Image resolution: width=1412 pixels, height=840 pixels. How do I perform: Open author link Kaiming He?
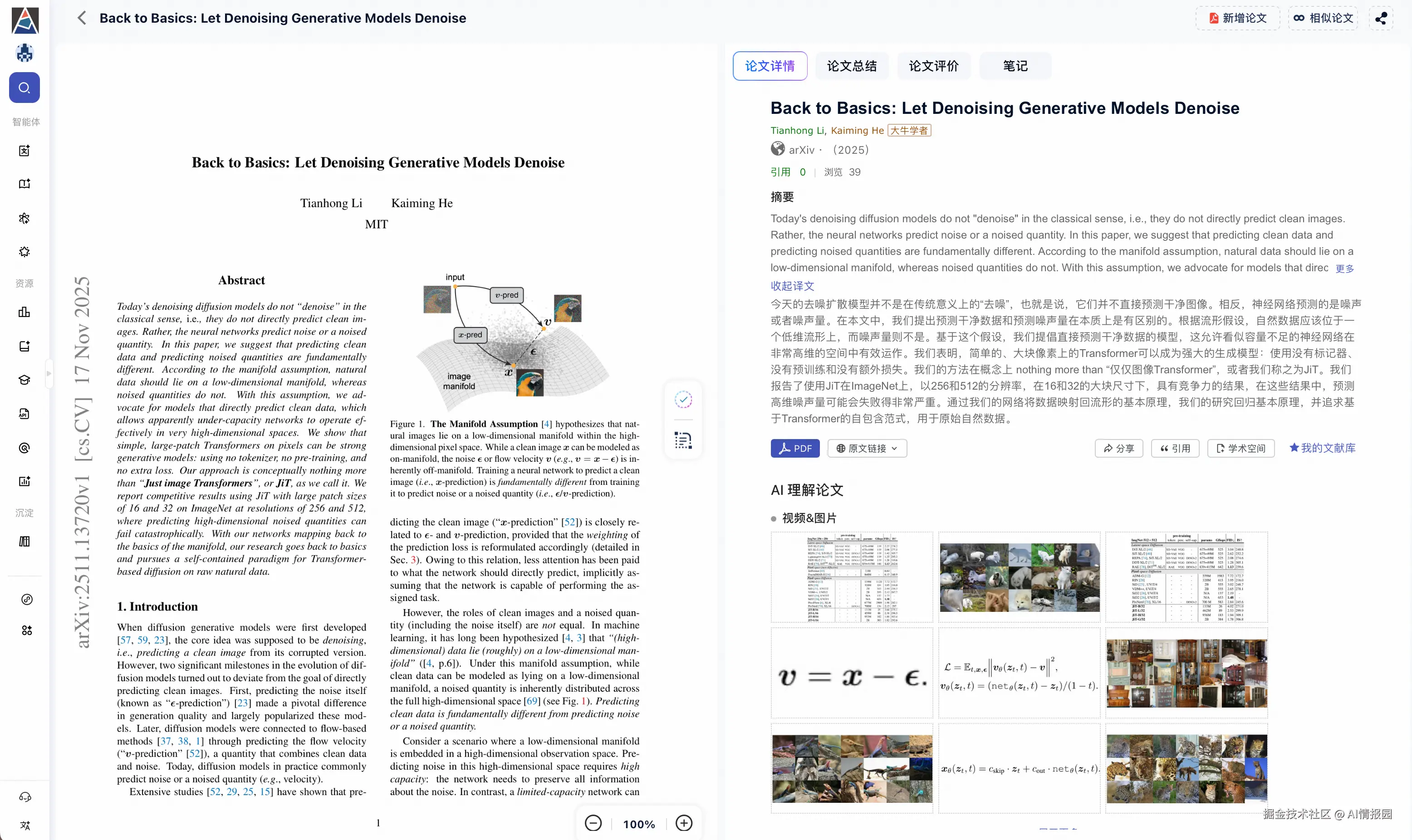857,130
